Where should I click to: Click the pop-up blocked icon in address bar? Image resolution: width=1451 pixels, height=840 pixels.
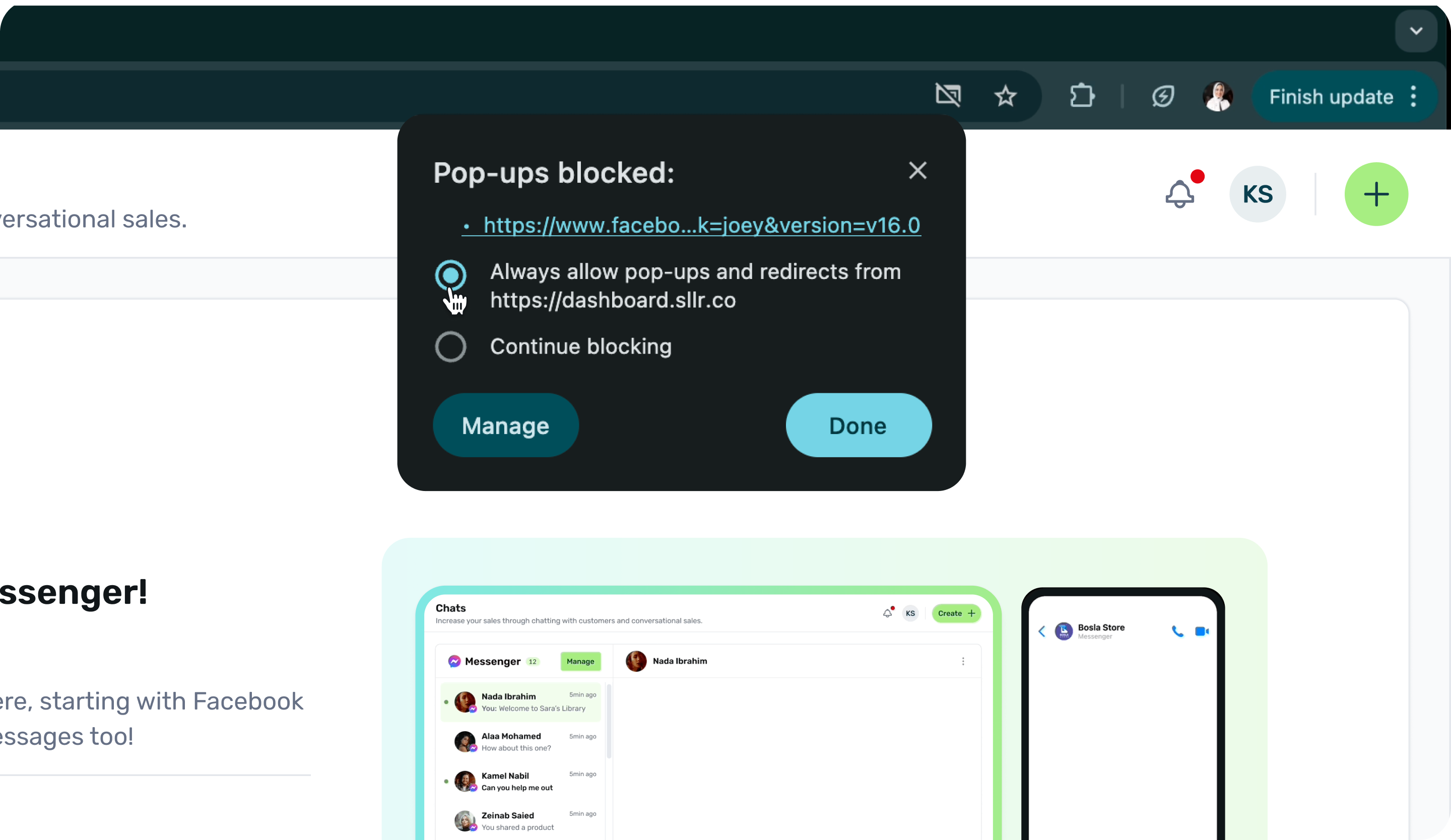[948, 96]
